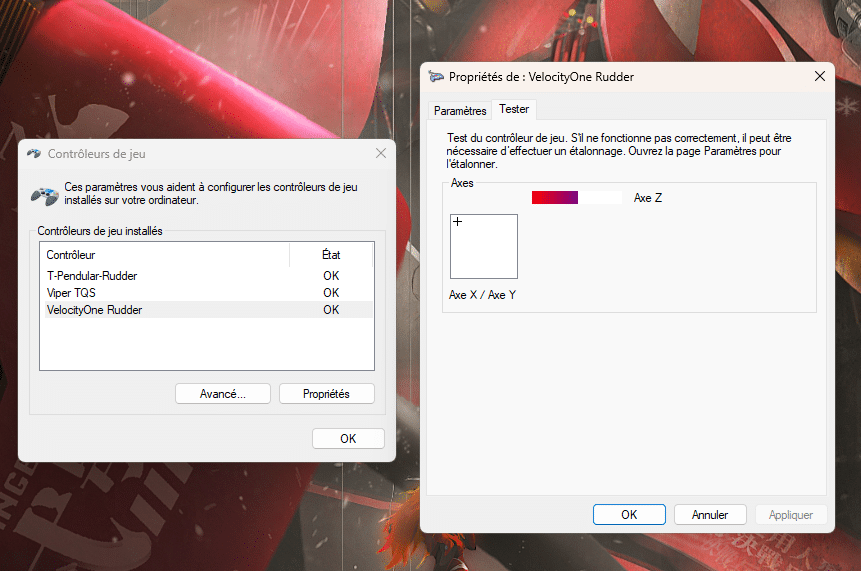Open the Avancé... settings

pyautogui.click(x=222, y=394)
